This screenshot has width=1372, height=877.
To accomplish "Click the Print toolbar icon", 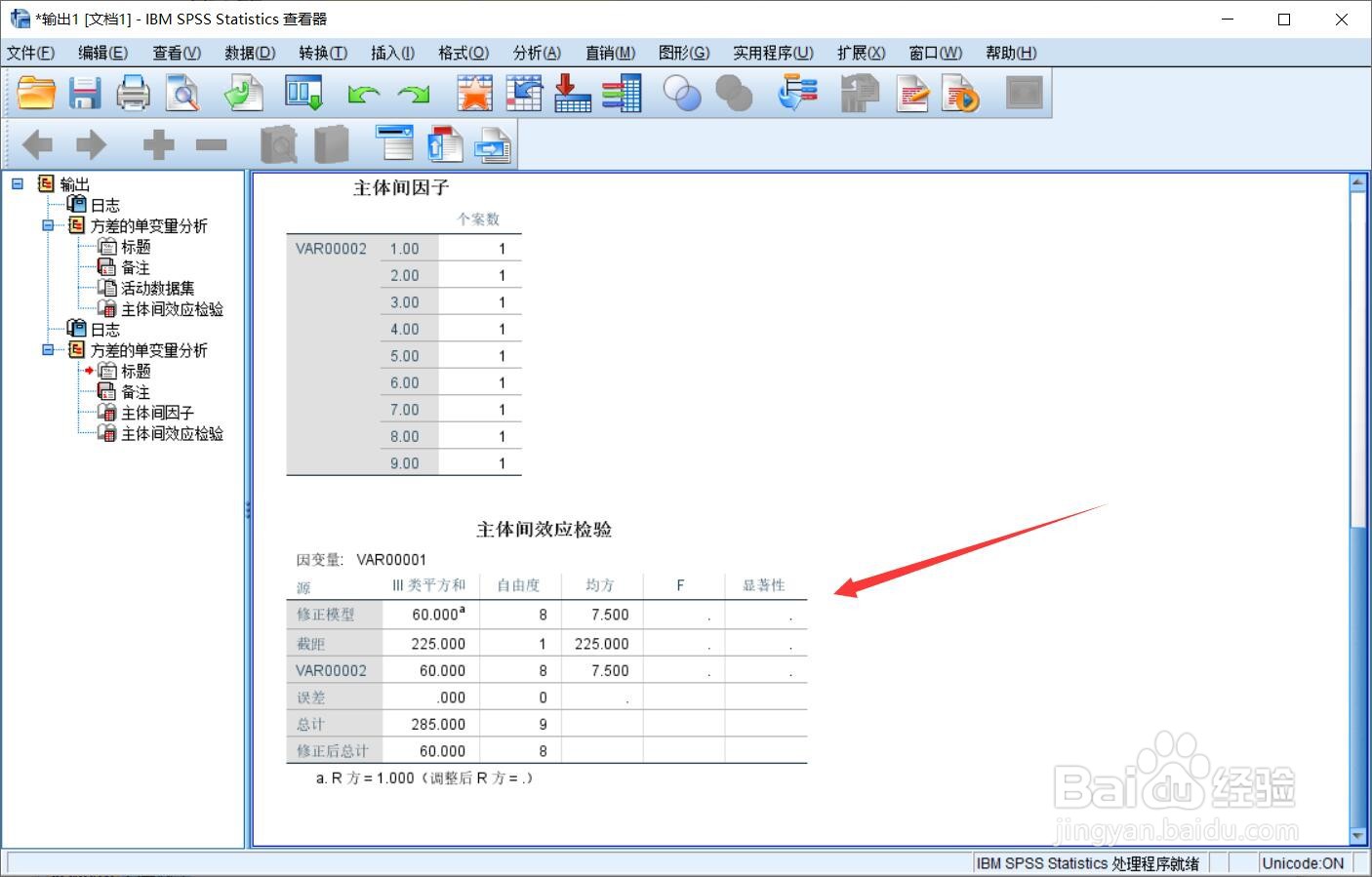I will pos(133,93).
